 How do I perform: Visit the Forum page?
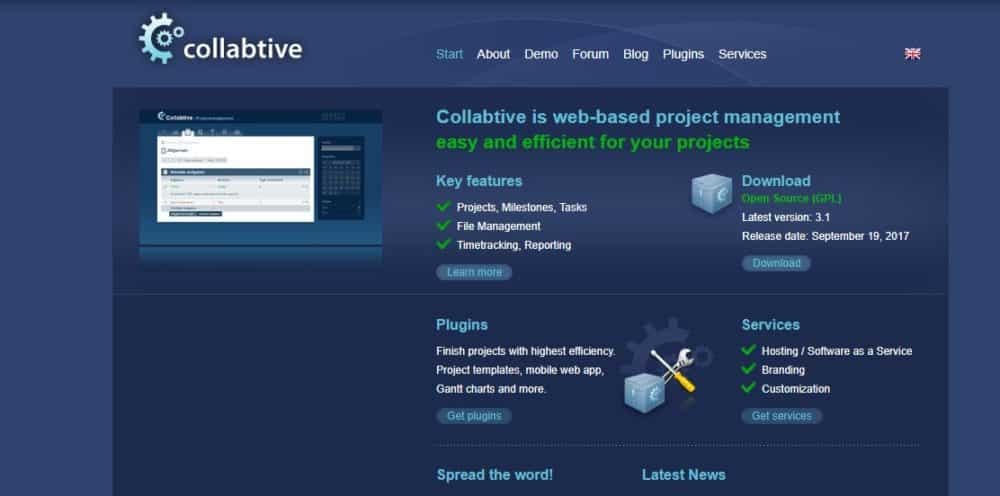[590, 54]
